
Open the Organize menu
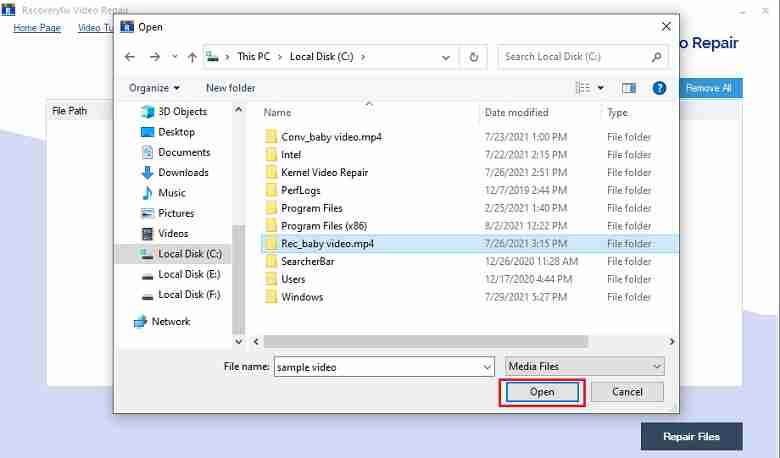pos(154,88)
